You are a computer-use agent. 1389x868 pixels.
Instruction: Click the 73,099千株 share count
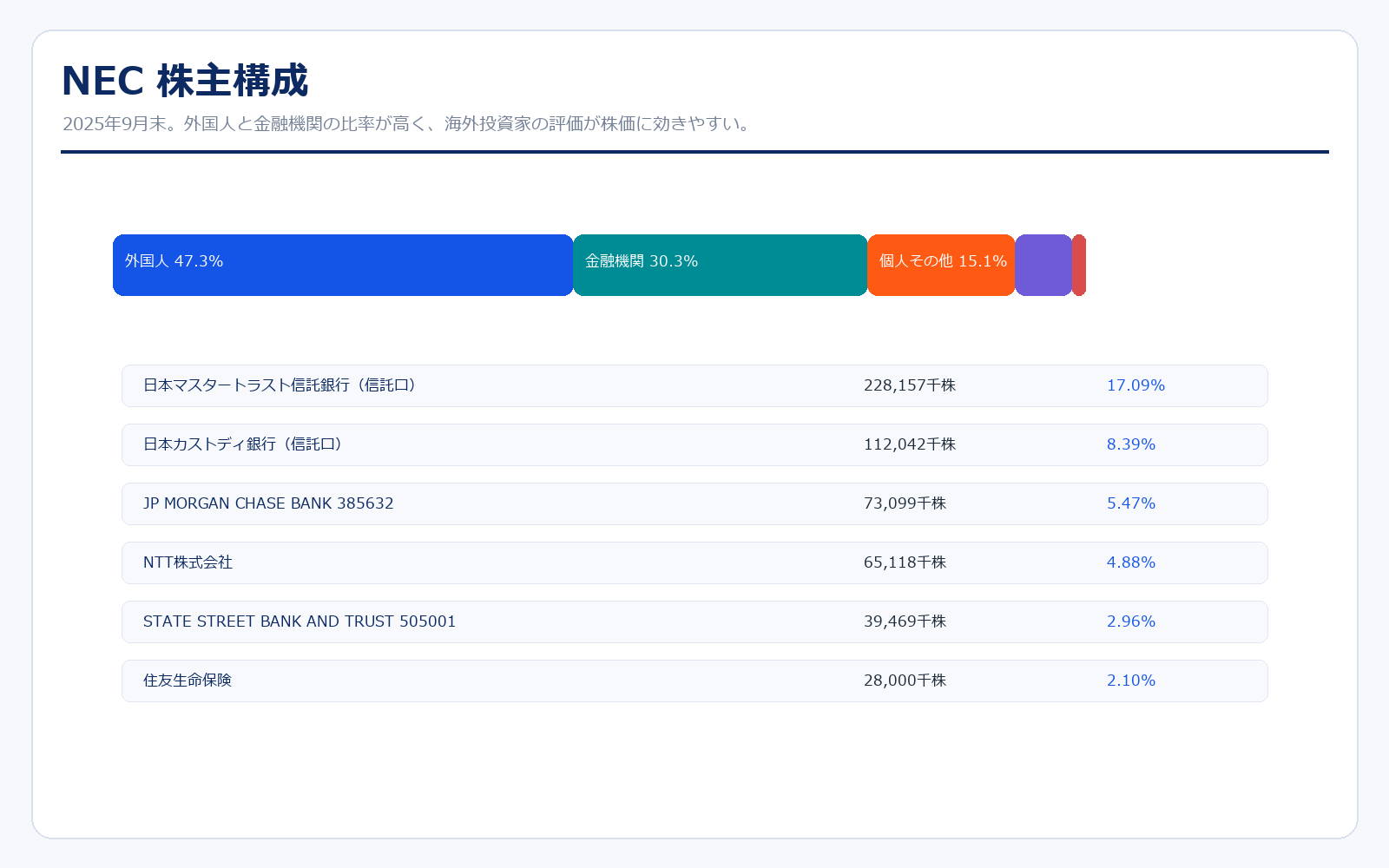pos(905,503)
